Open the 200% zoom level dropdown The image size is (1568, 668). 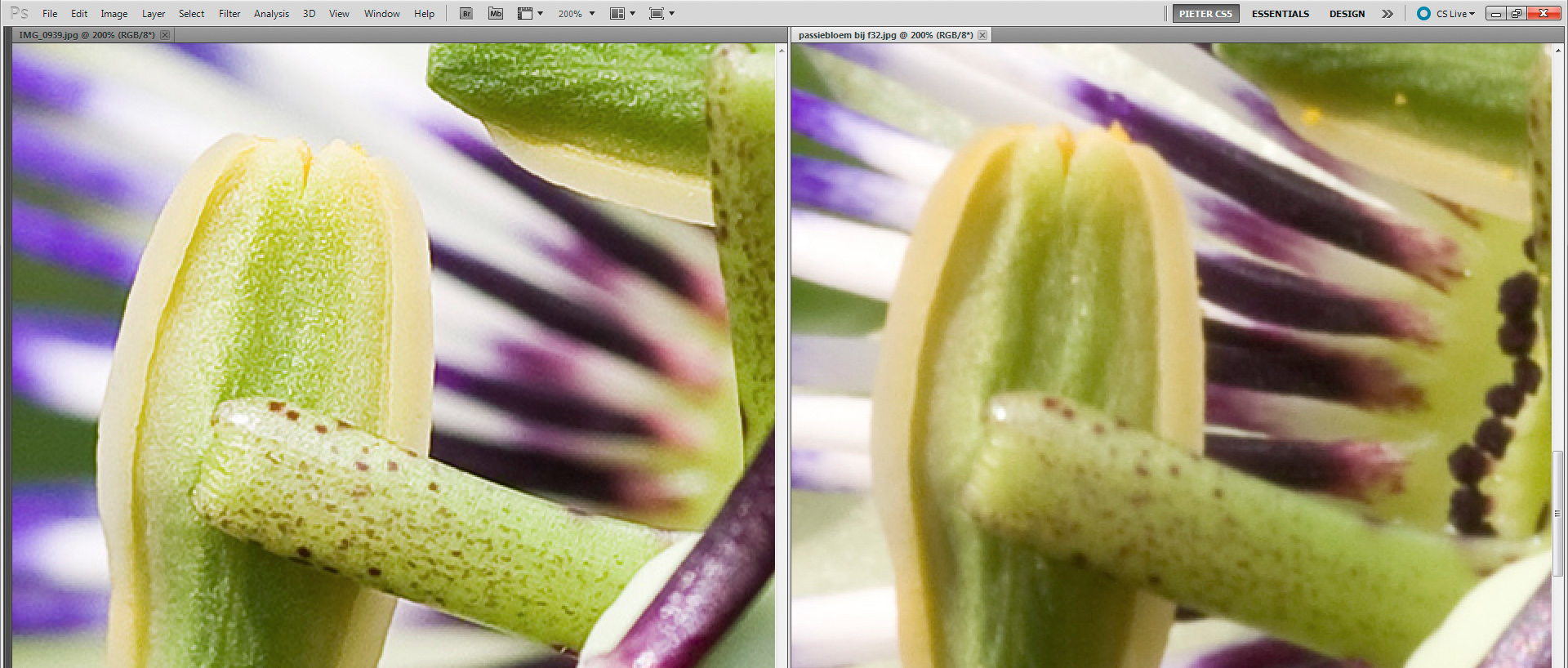click(576, 14)
